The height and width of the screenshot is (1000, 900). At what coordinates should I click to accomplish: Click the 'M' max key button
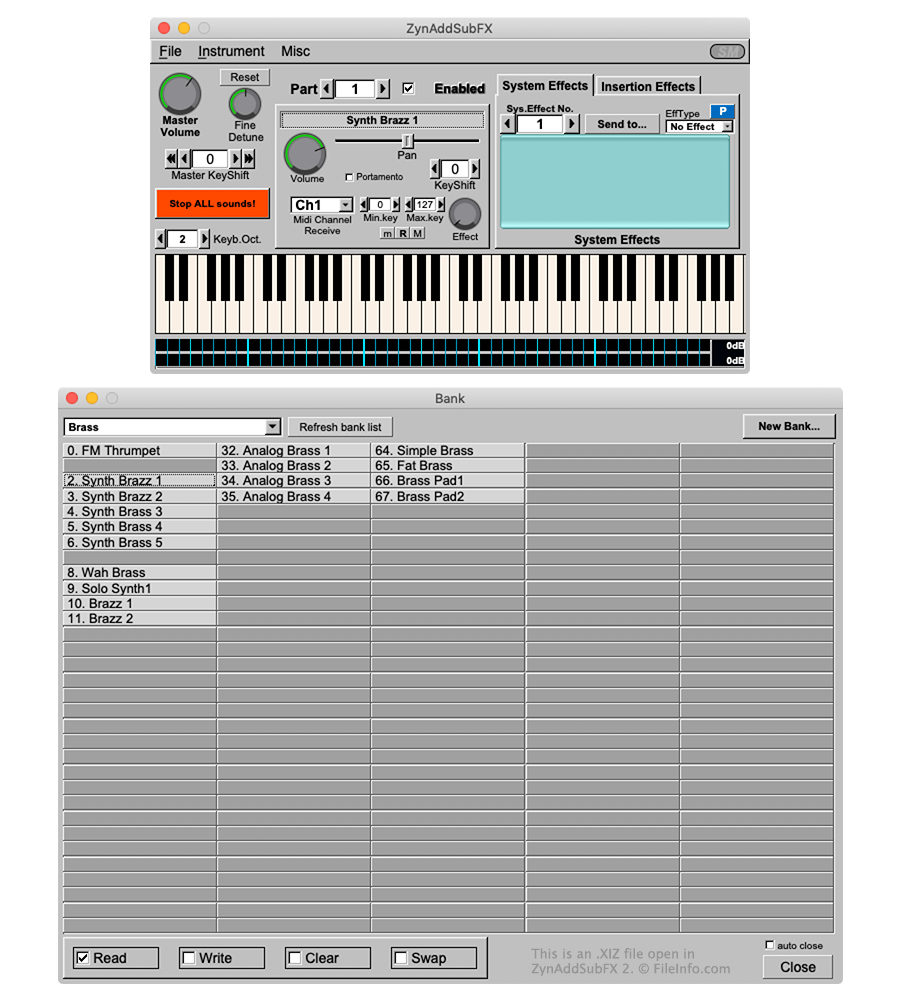click(x=417, y=233)
